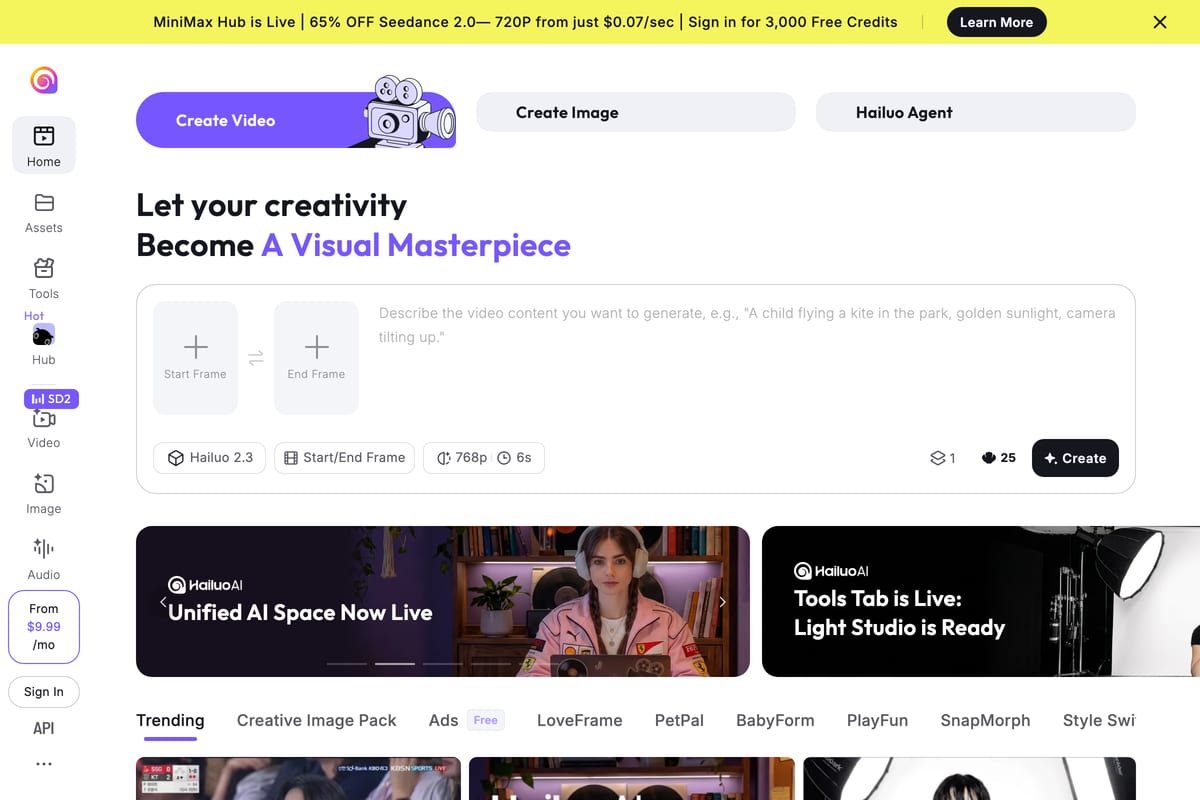
Task: Open the Tools sidebar icon
Action: point(44,268)
